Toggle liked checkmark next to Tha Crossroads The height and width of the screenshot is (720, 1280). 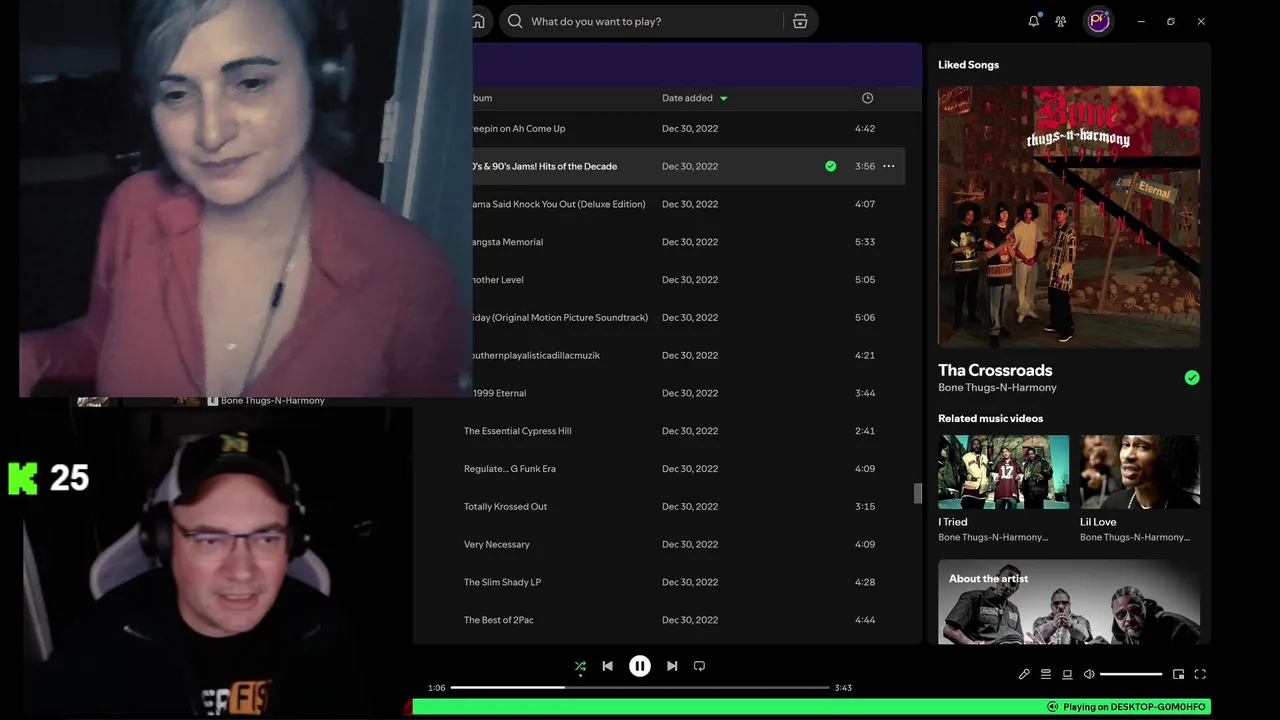coord(1192,378)
